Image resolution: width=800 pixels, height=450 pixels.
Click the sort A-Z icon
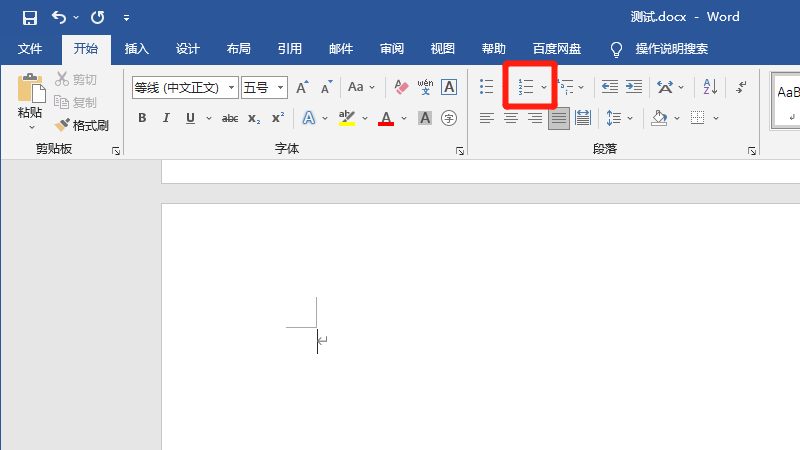[x=710, y=87]
